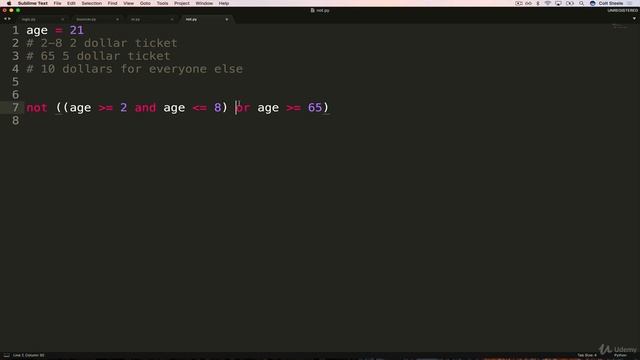Close the first file tab
Viewport: 640px width, 360px height.
tap(62, 19)
